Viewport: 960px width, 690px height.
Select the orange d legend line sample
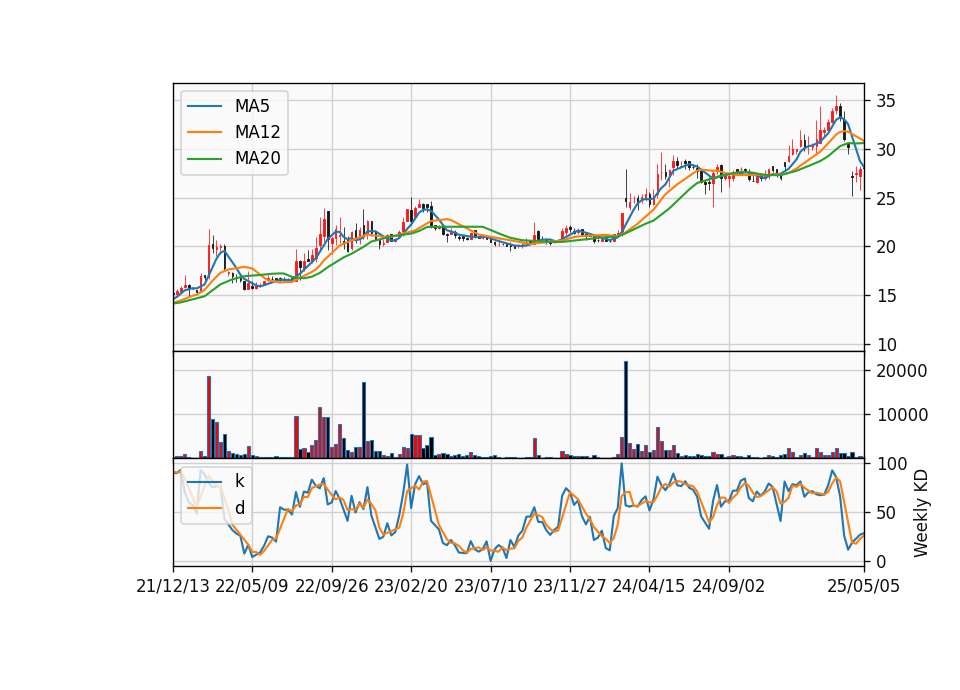tap(204, 508)
